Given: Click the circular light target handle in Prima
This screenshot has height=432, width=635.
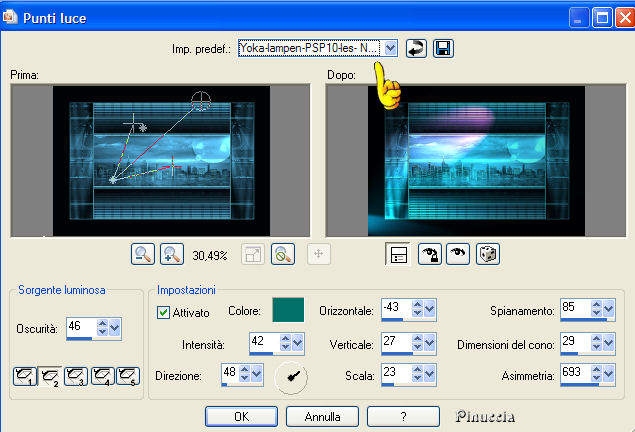Looking at the screenshot, I should (201, 101).
